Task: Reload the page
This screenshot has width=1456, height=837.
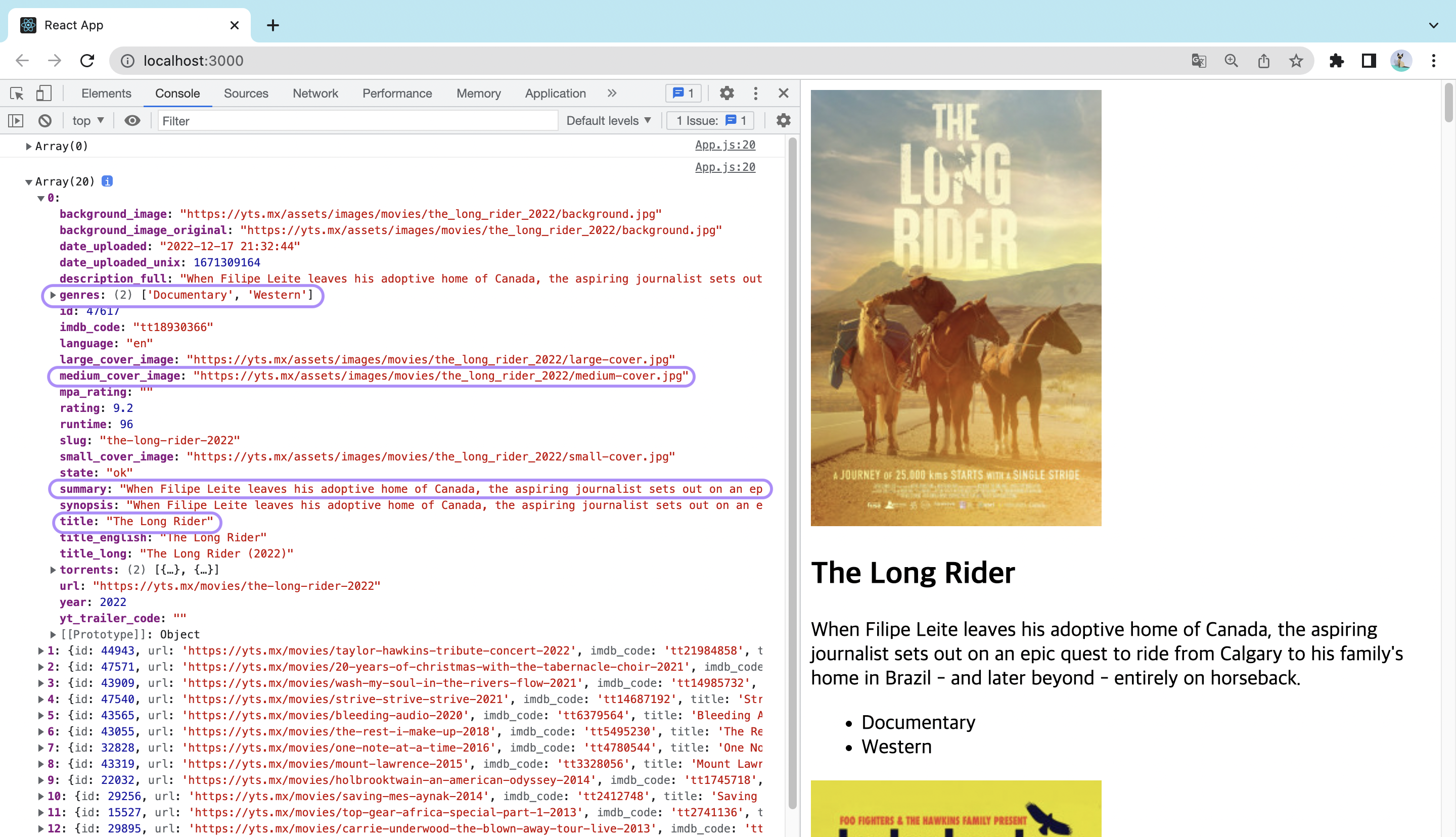Action: click(87, 60)
